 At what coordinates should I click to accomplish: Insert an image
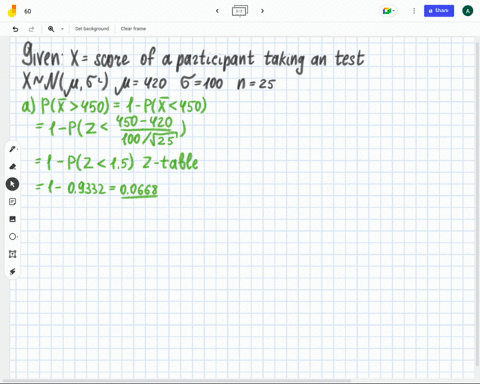tap(13, 219)
